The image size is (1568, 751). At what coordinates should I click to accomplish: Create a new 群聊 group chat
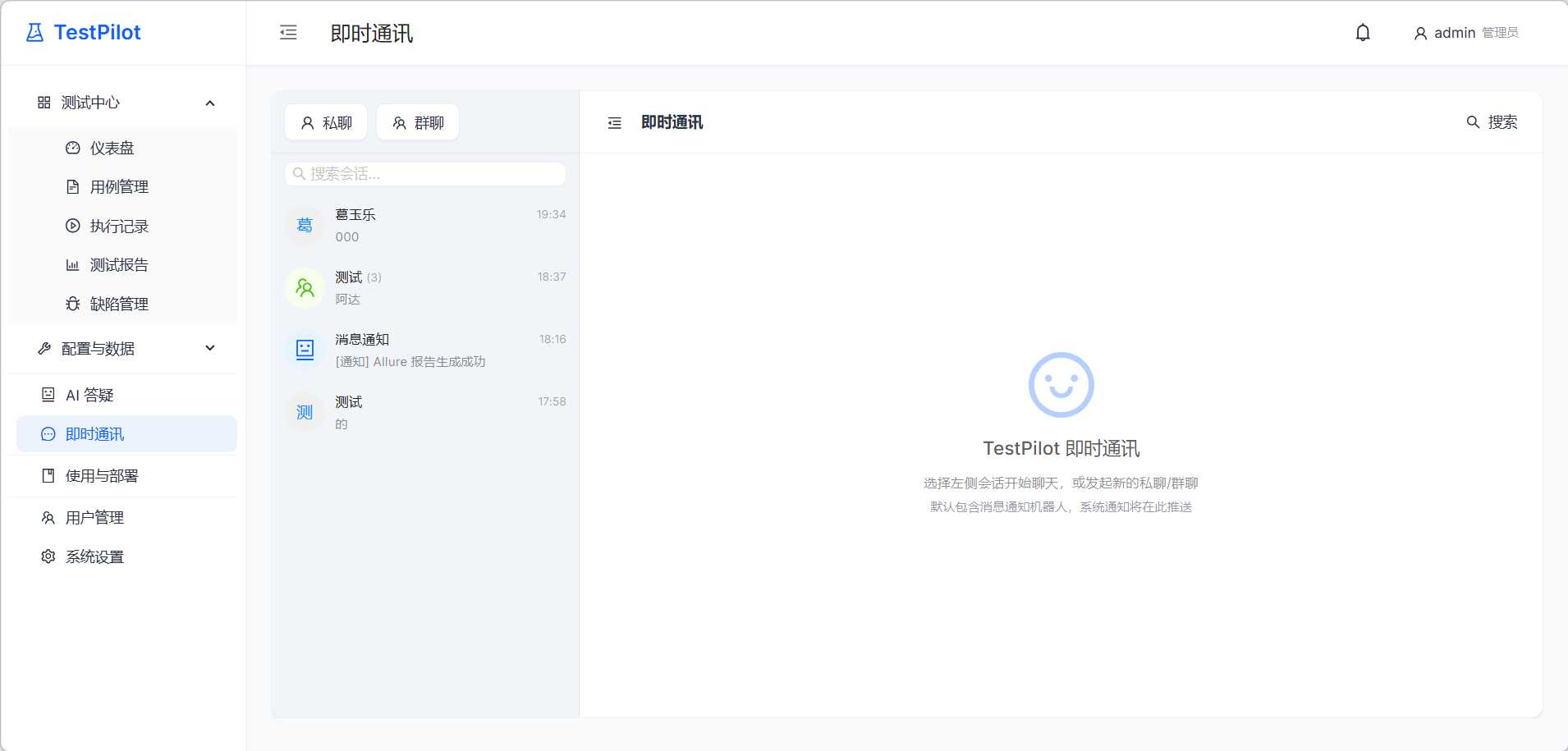click(418, 123)
